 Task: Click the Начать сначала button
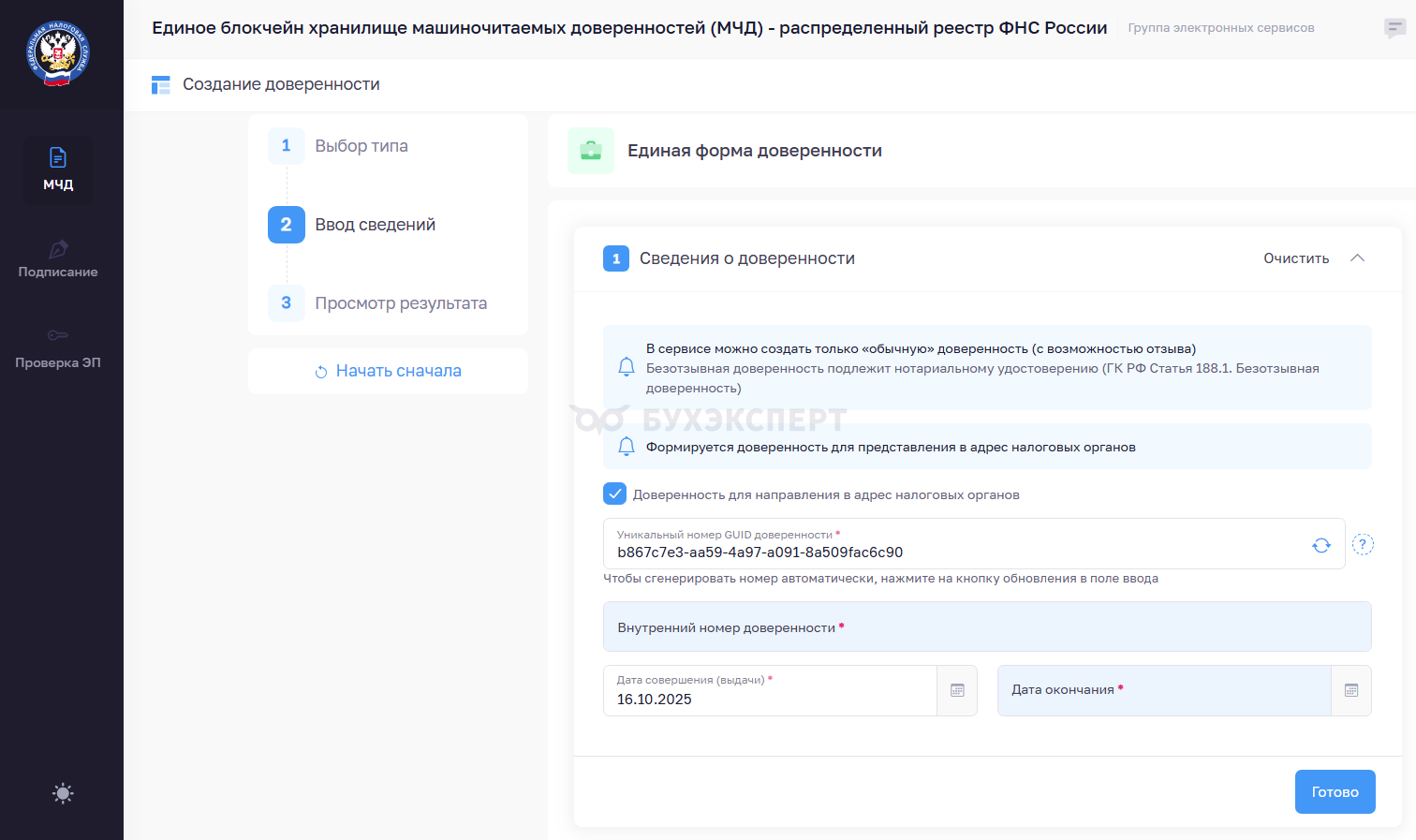(388, 371)
